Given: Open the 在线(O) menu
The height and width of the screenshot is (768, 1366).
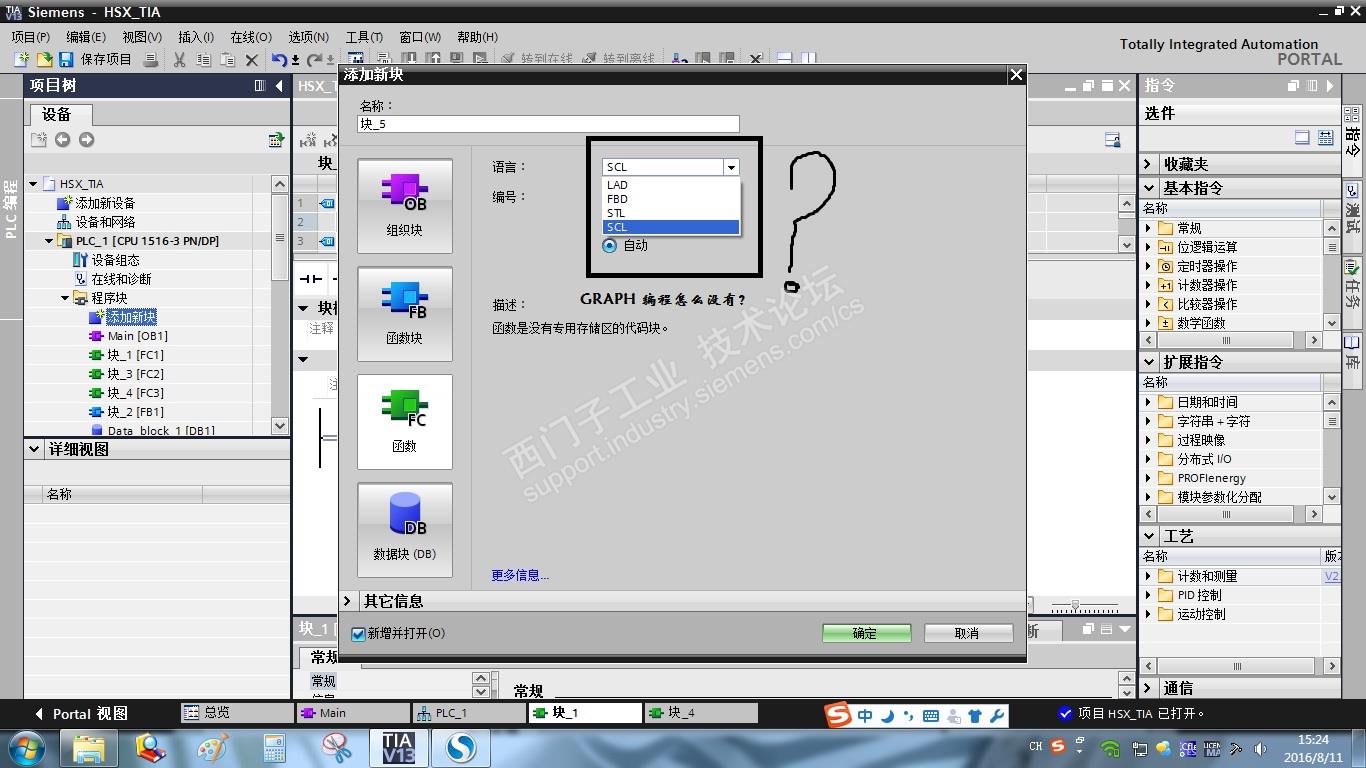Looking at the screenshot, I should tap(251, 37).
